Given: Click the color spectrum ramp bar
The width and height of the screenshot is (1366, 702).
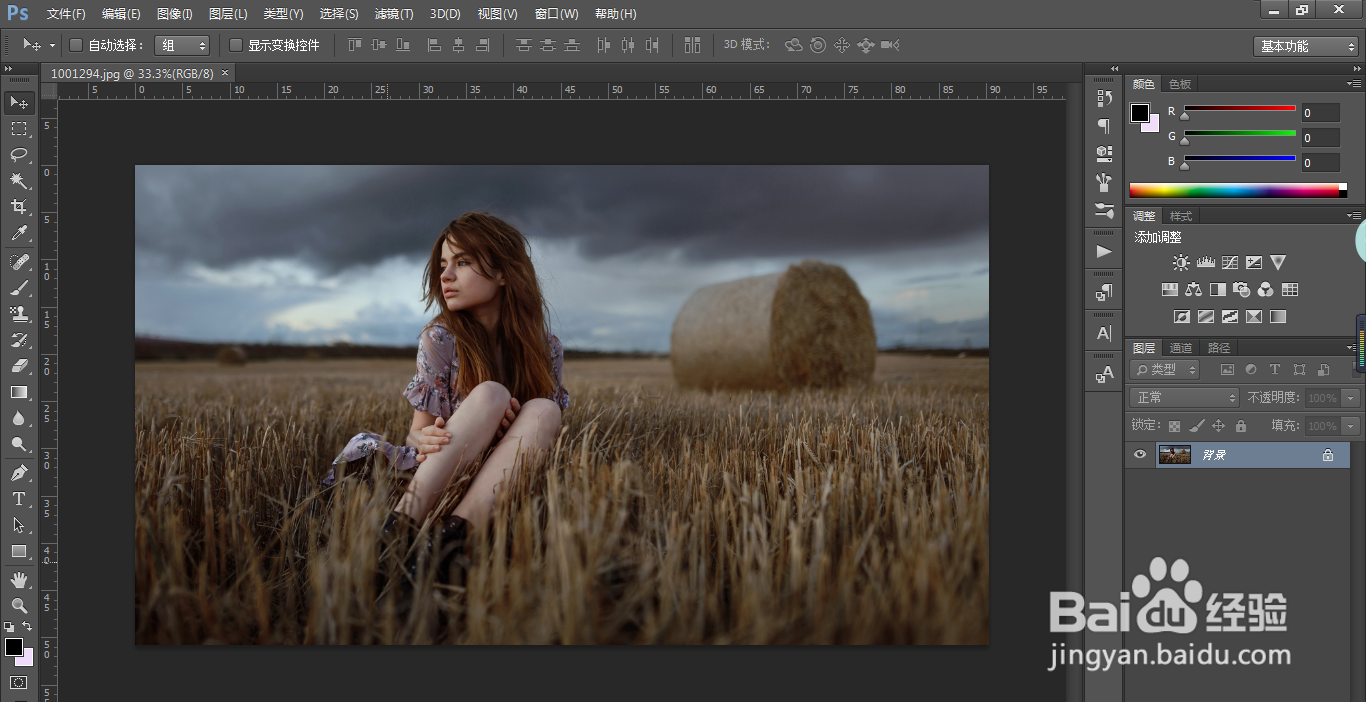Looking at the screenshot, I should (1235, 190).
